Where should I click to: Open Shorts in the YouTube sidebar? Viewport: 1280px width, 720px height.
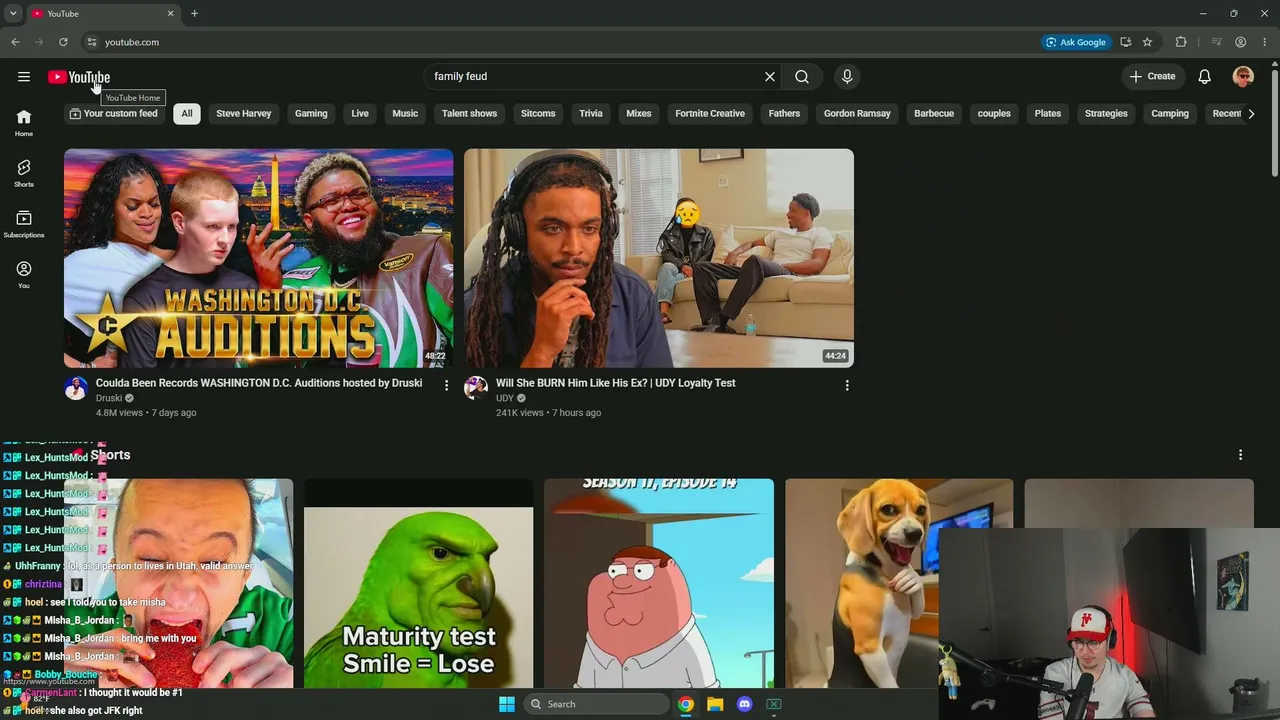click(24, 173)
